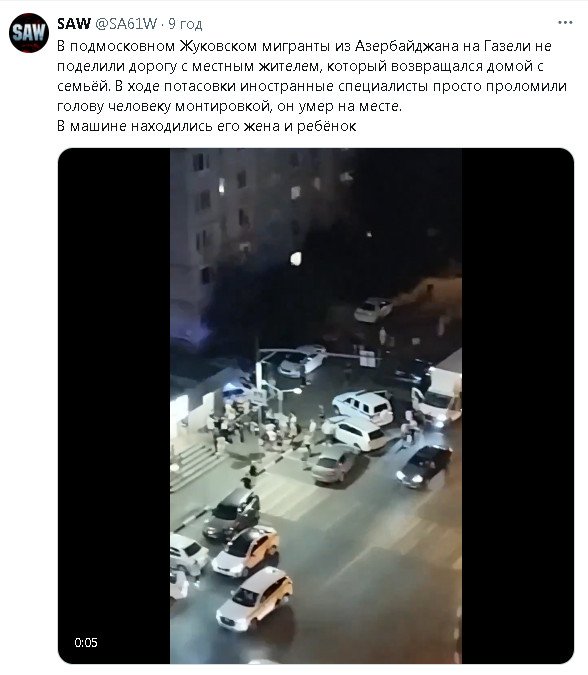Click the SAW display name
Image resolution: width=588 pixels, height=675 pixels.
[x=74, y=23]
